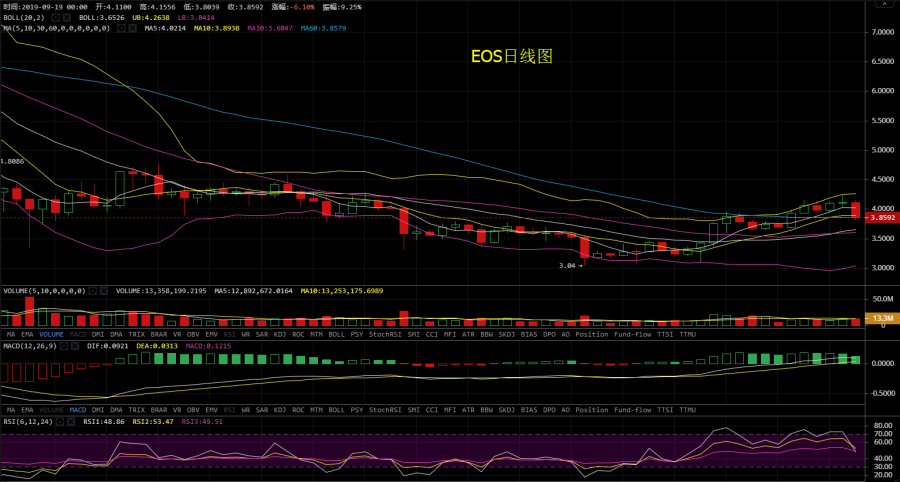This screenshot has width=900, height=482.
Task: Select Position tab in row above RSI panel
Action: click(x=592, y=410)
